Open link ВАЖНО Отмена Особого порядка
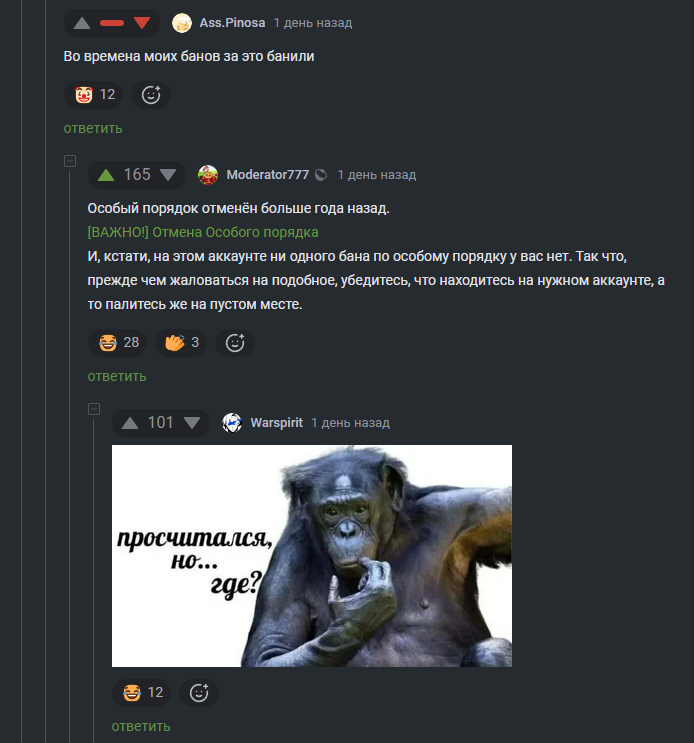Viewport: 694px width, 743px height. tap(203, 232)
